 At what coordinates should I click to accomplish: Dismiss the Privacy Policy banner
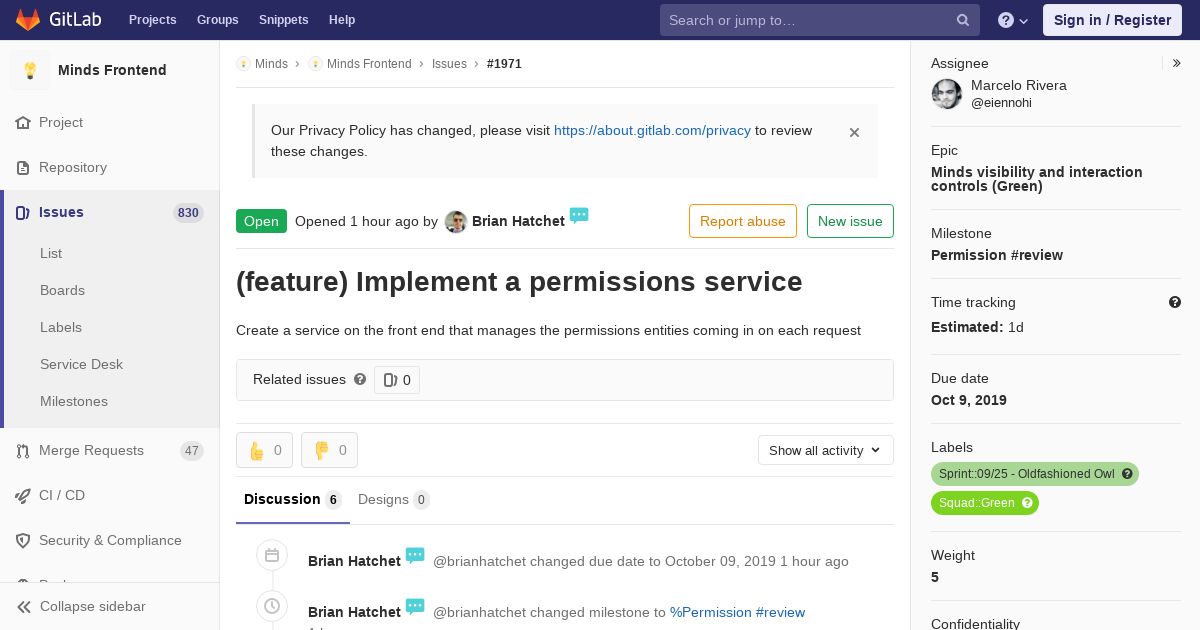(x=854, y=132)
